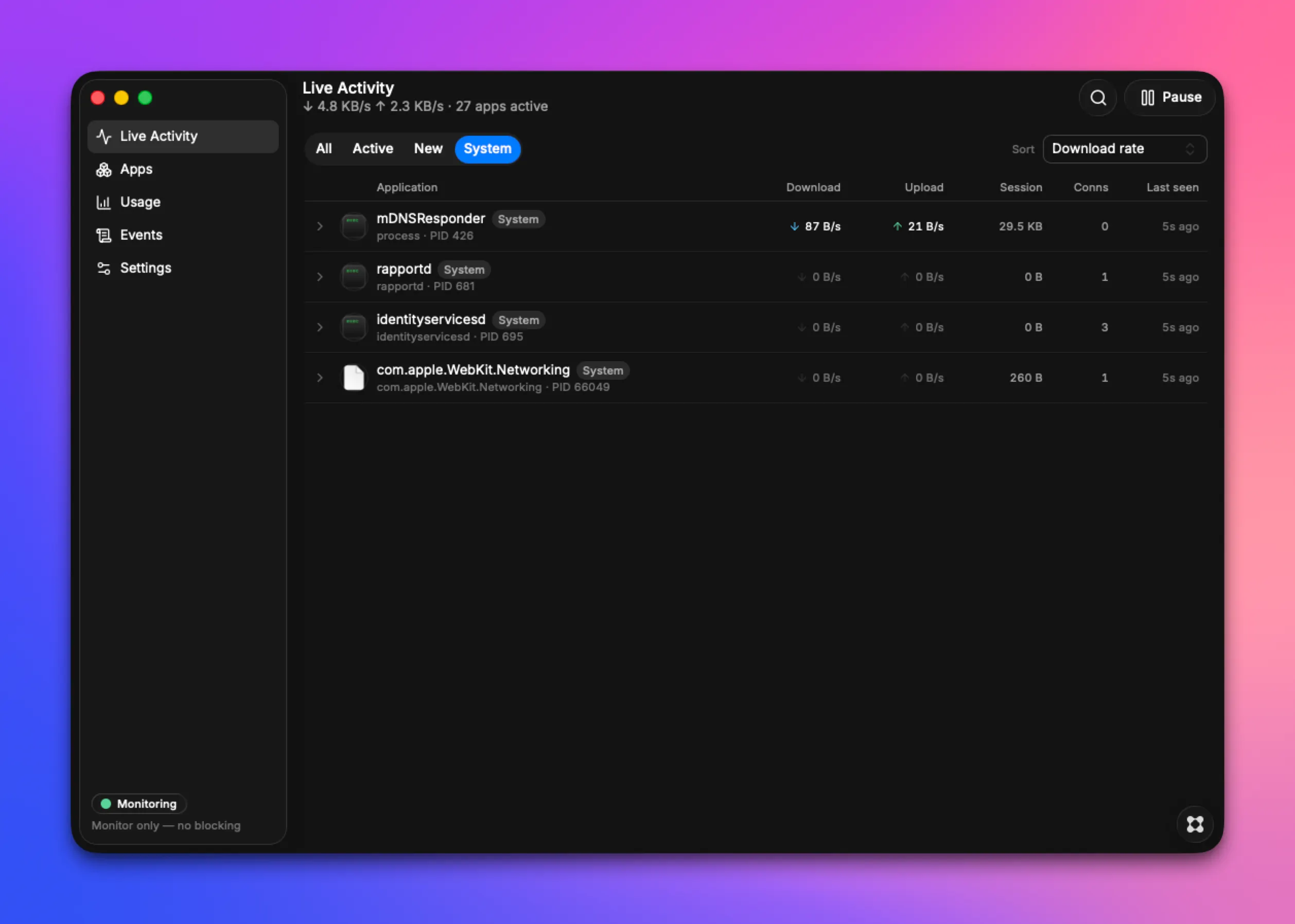
Task: Click the rapportd application name
Action: pyautogui.click(x=404, y=270)
